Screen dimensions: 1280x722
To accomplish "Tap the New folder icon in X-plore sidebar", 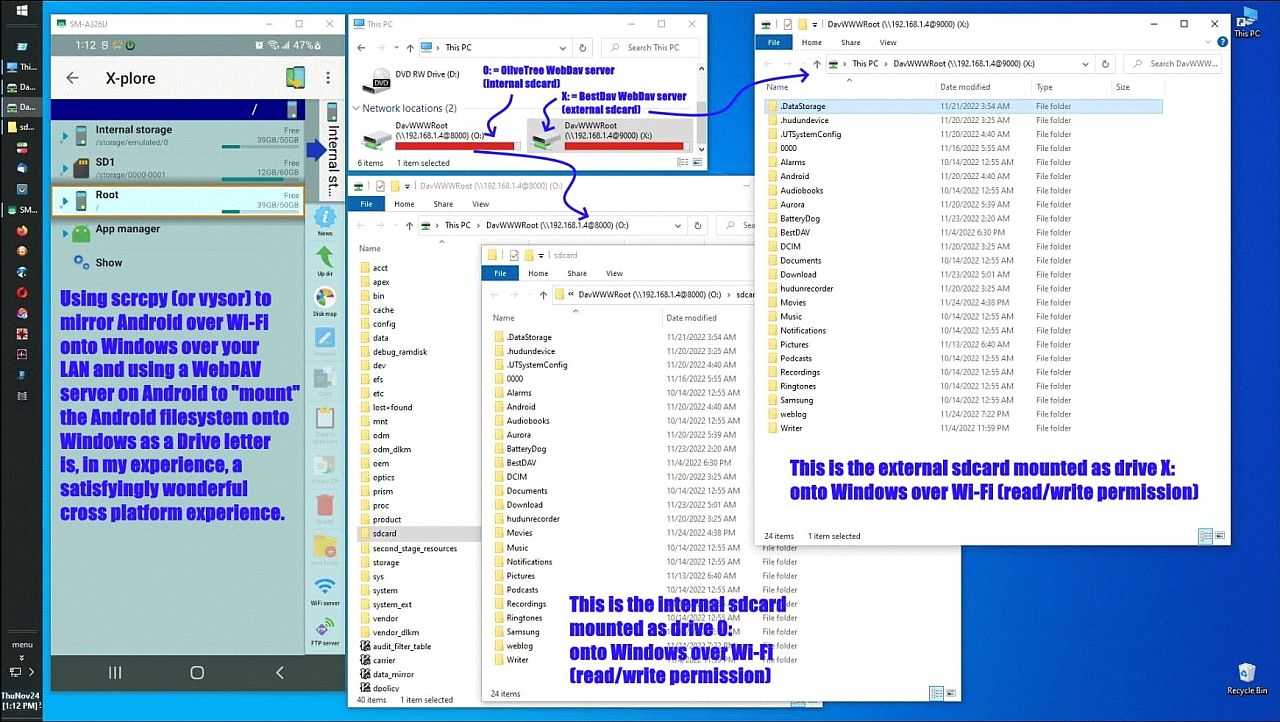I will point(325,549).
